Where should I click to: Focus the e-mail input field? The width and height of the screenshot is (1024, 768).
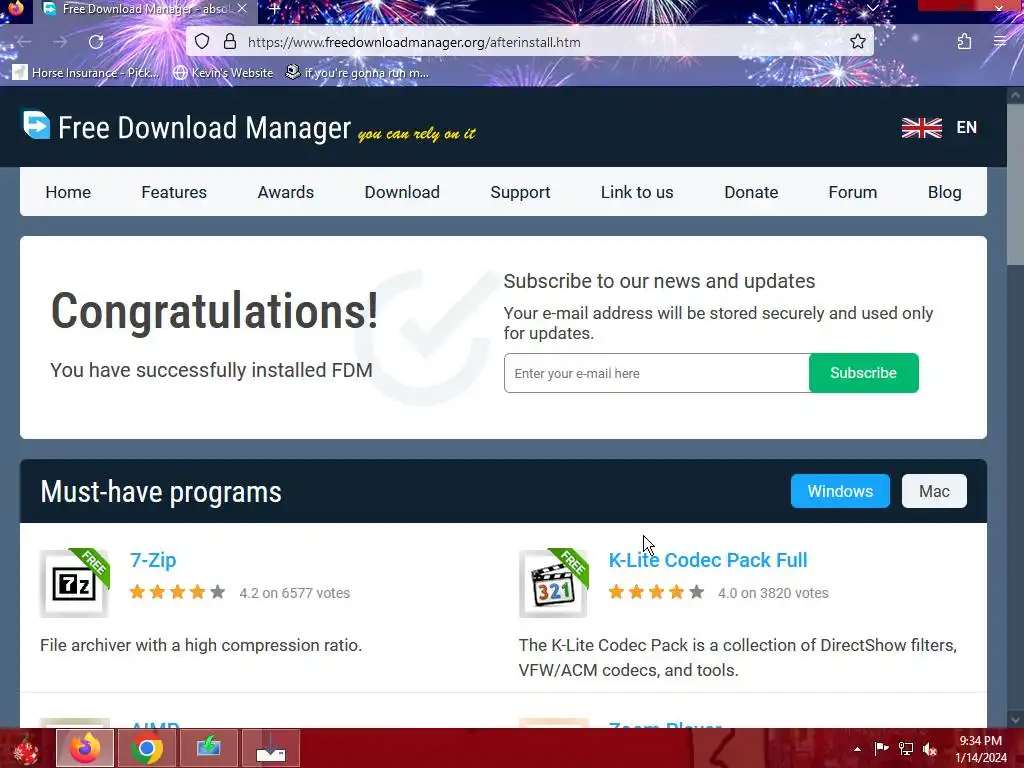[656, 373]
